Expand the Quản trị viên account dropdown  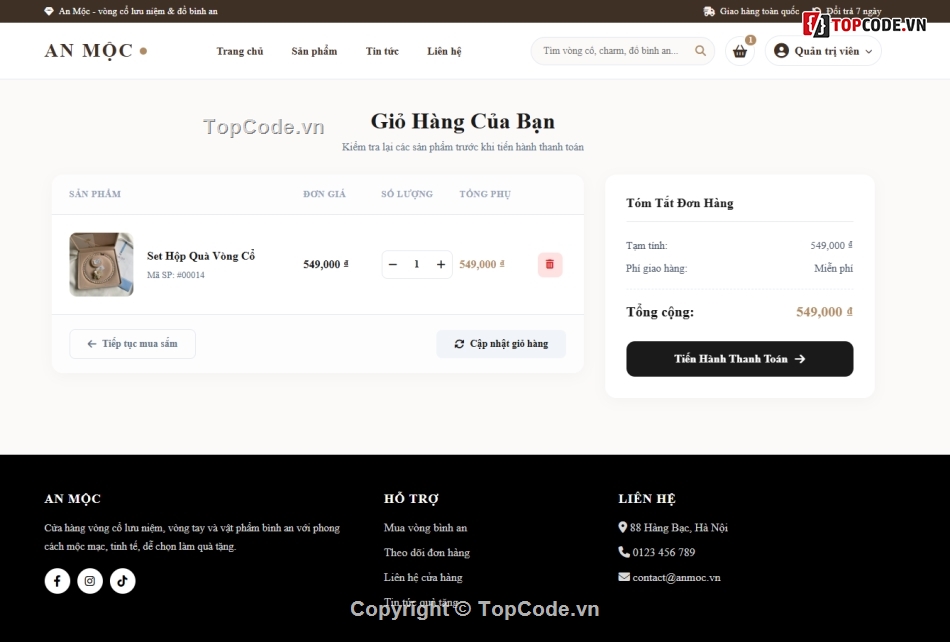click(823, 51)
